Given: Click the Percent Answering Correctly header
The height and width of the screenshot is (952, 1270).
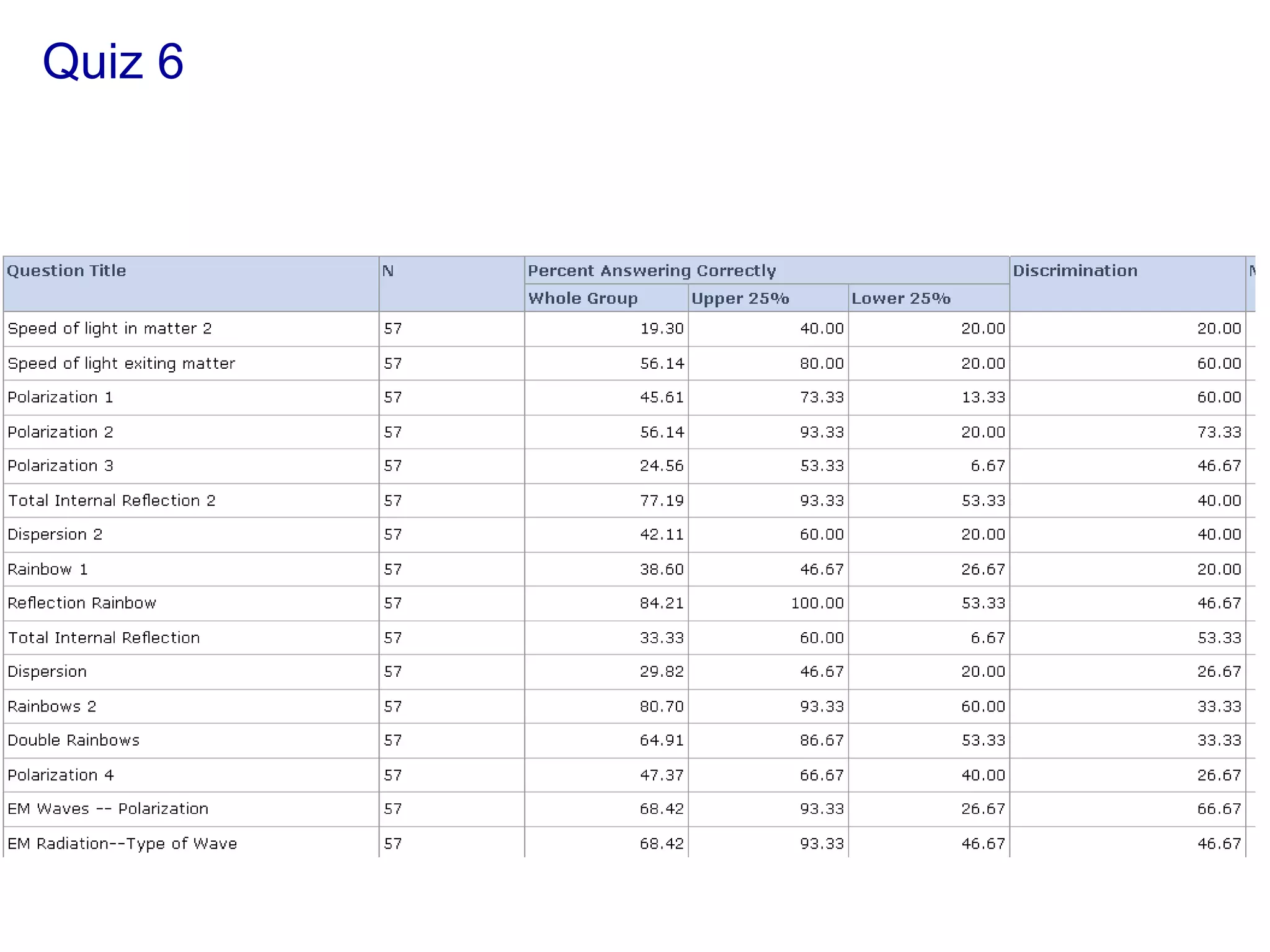Looking at the screenshot, I should point(651,271).
